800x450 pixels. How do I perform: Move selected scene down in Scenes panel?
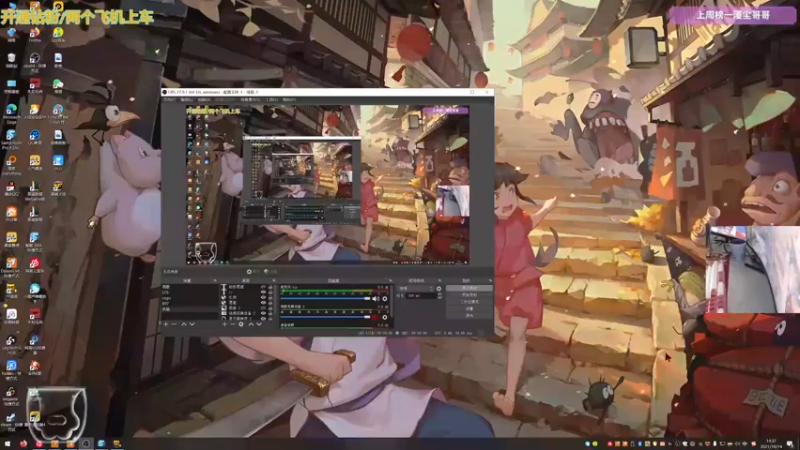(192, 324)
